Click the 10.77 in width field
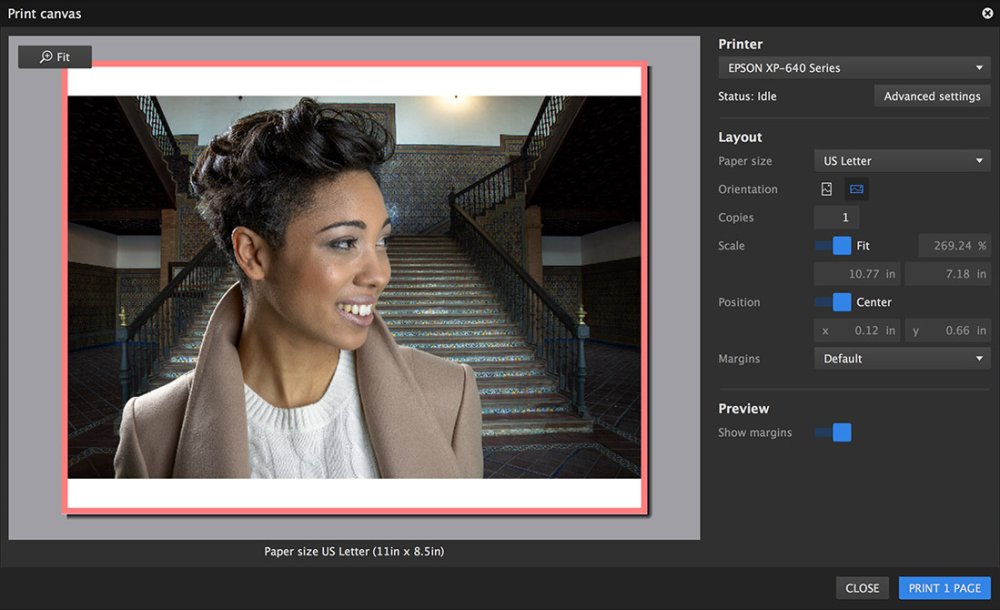 click(x=857, y=274)
